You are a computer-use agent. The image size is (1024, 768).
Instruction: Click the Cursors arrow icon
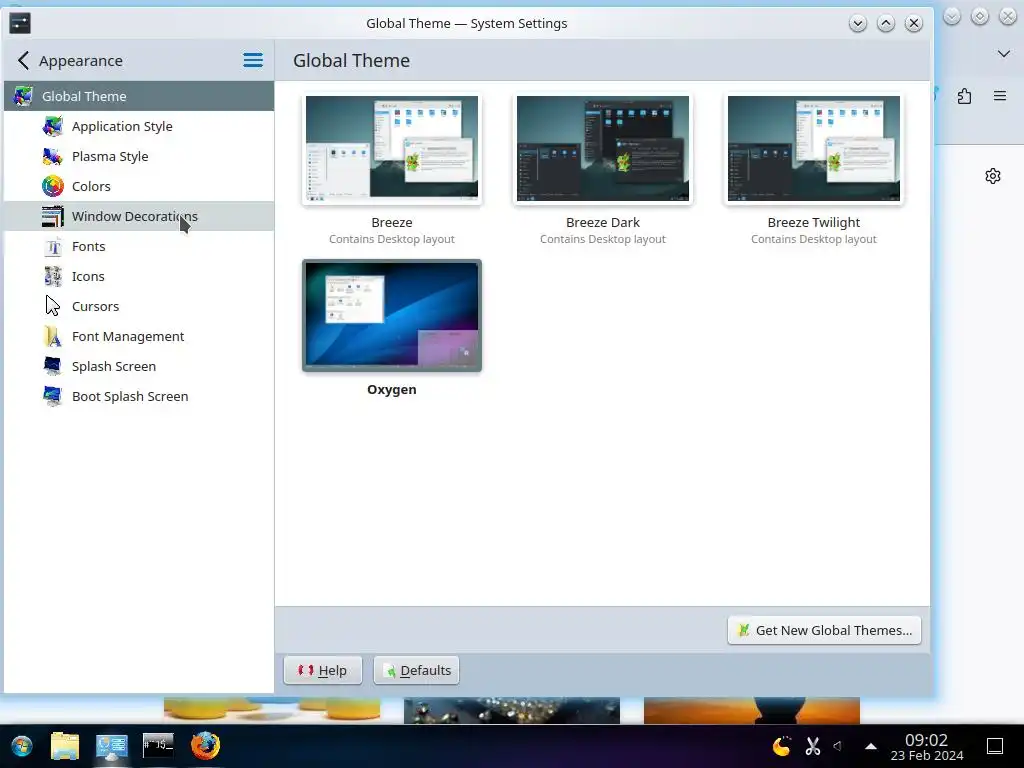[53, 306]
